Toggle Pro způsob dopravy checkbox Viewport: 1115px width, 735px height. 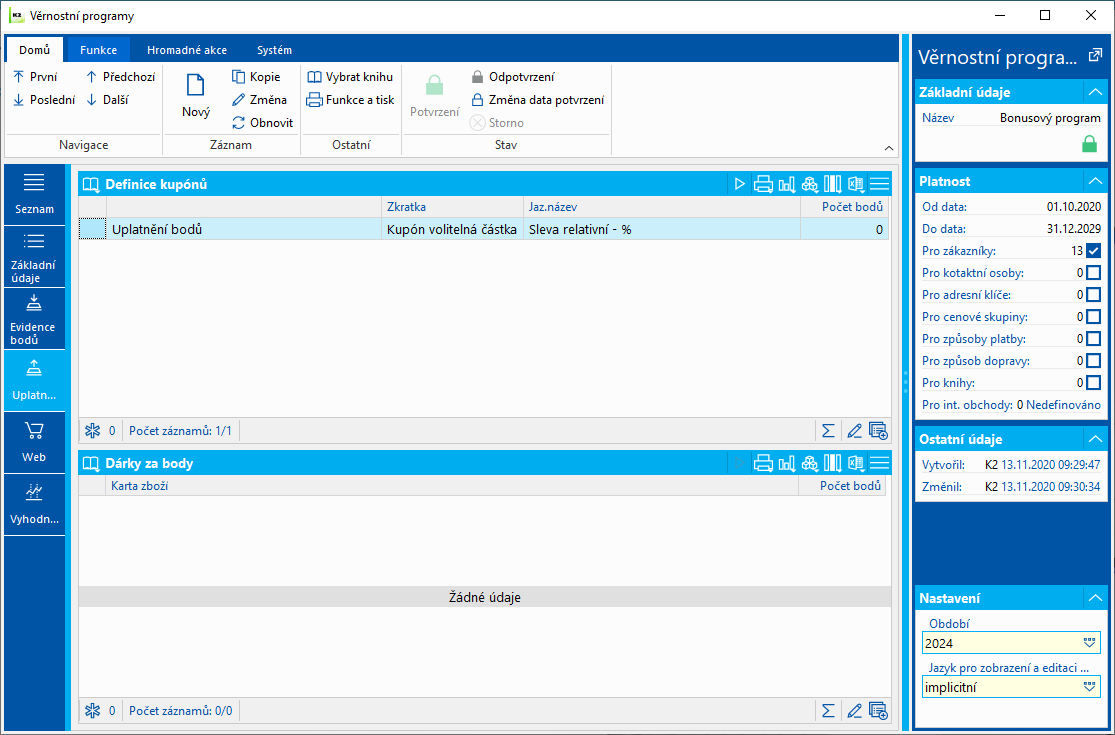coord(1094,361)
